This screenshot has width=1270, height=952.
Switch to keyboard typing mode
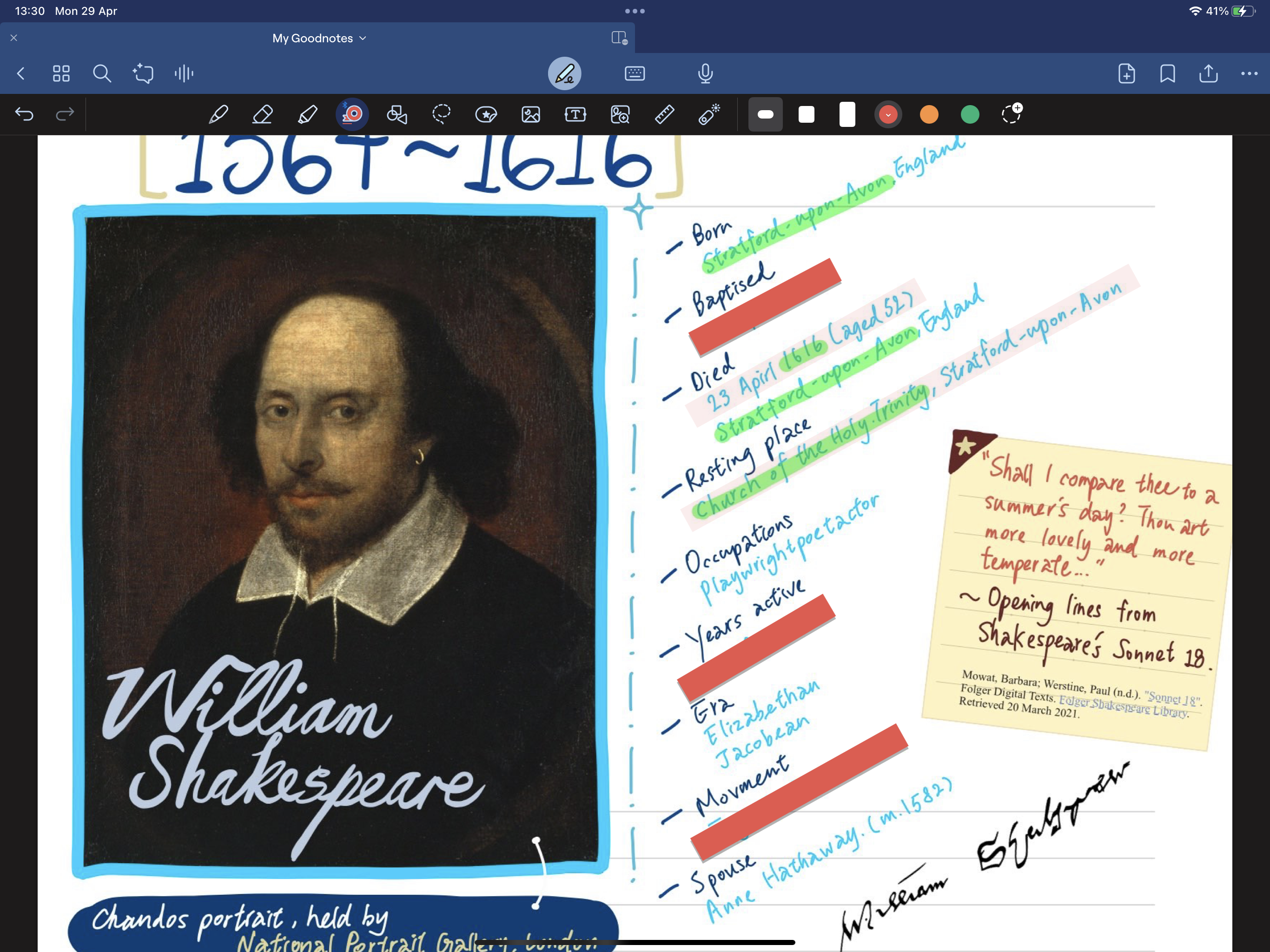635,73
